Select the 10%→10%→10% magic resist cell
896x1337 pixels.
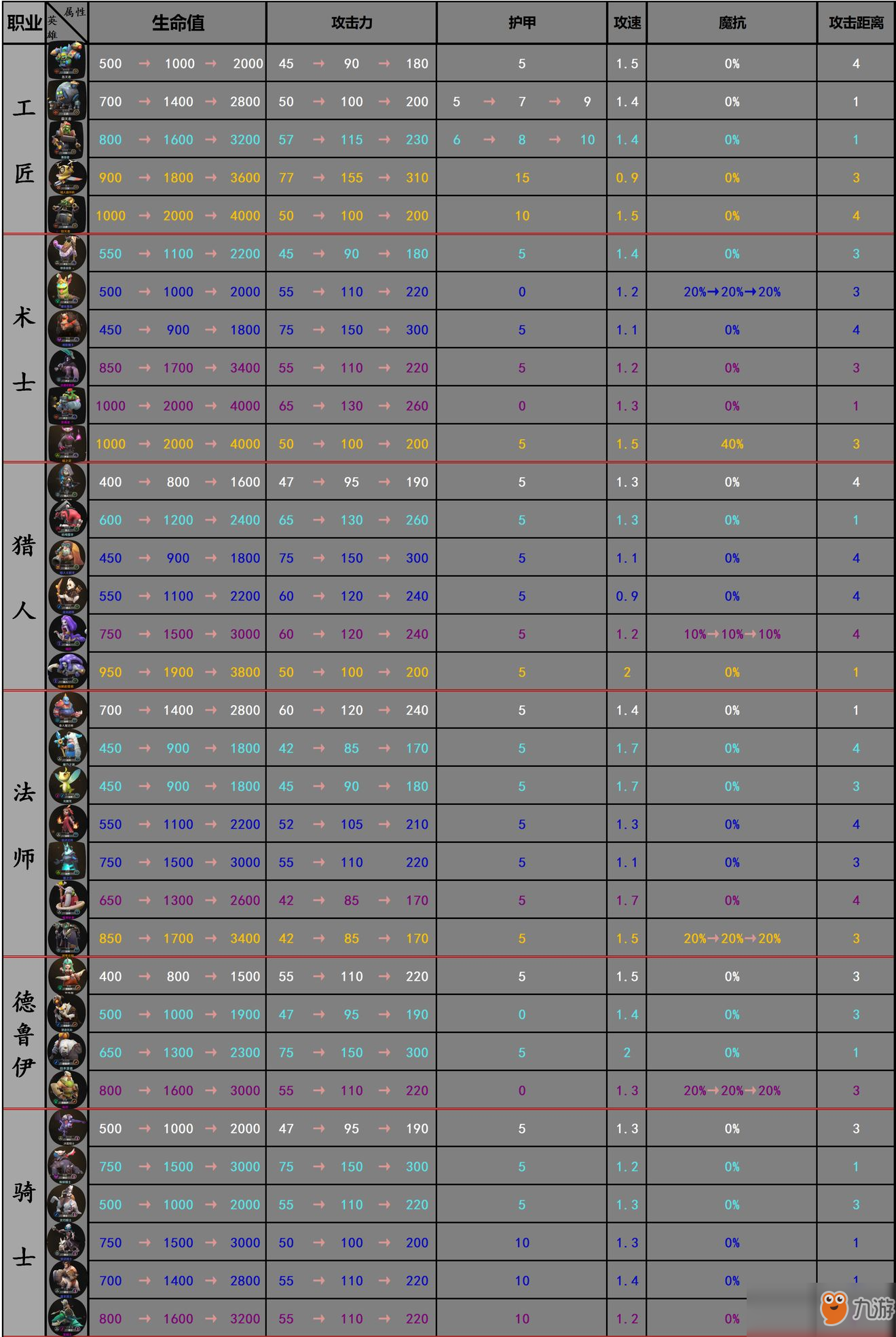732,633
